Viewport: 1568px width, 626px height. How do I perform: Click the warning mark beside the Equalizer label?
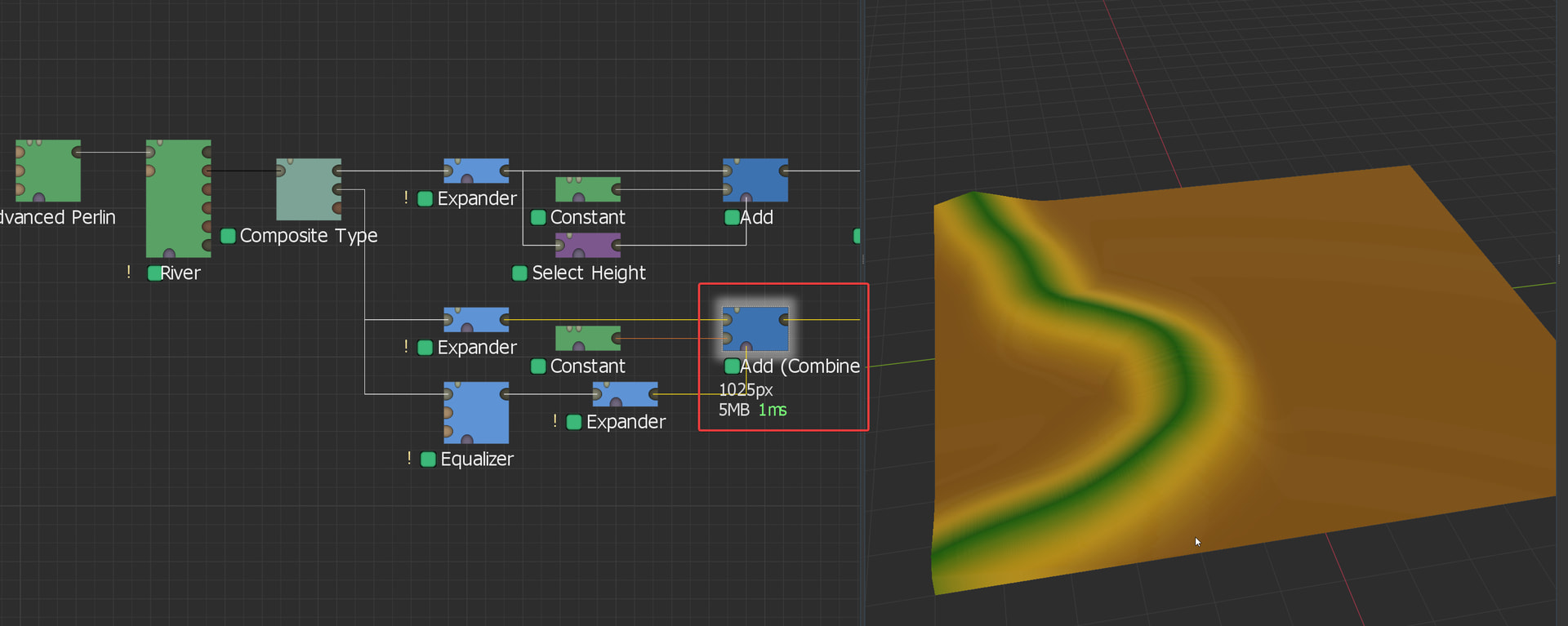(x=408, y=459)
